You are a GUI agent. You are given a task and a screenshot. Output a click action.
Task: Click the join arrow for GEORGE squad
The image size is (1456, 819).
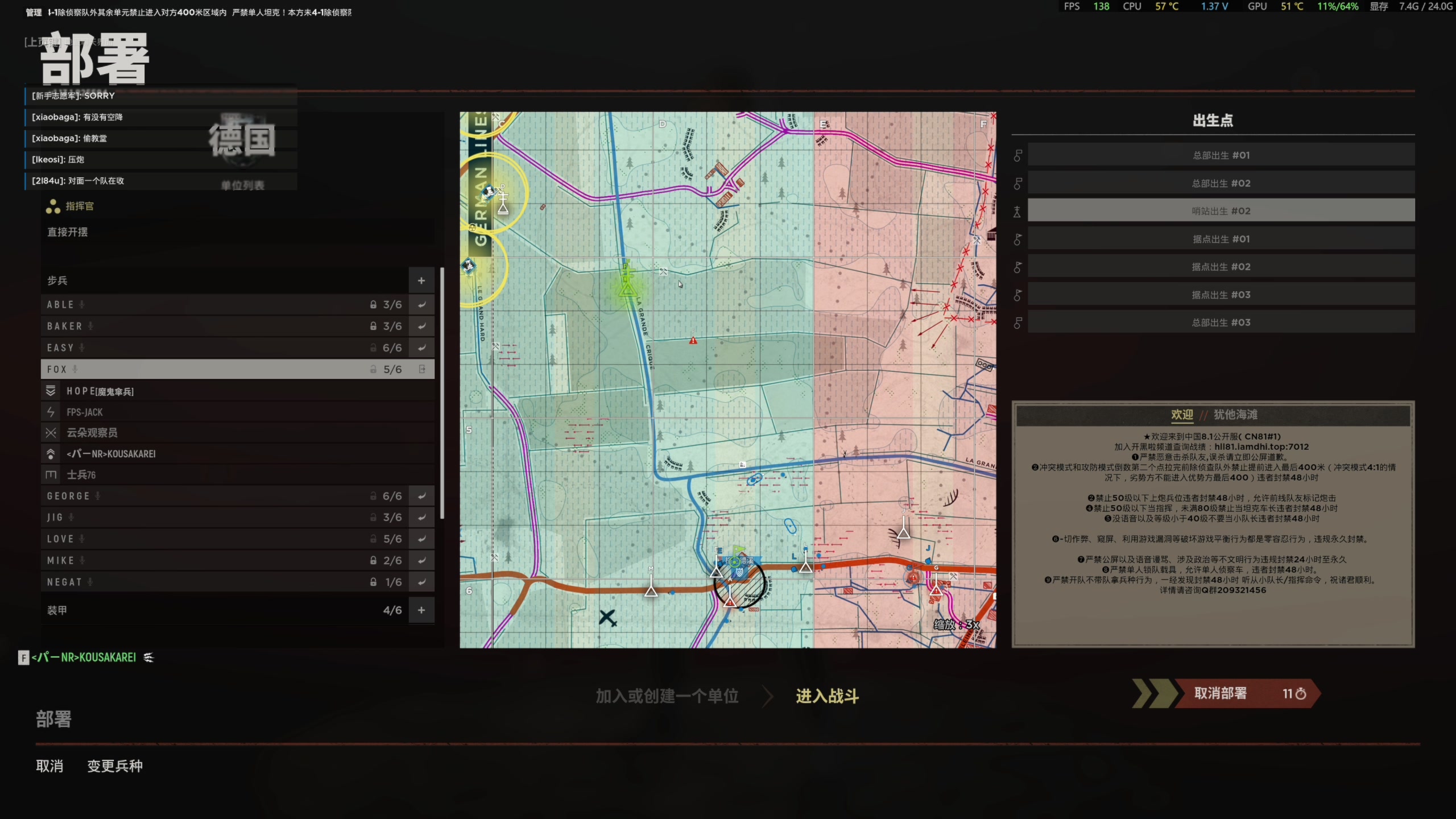tap(421, 496)
